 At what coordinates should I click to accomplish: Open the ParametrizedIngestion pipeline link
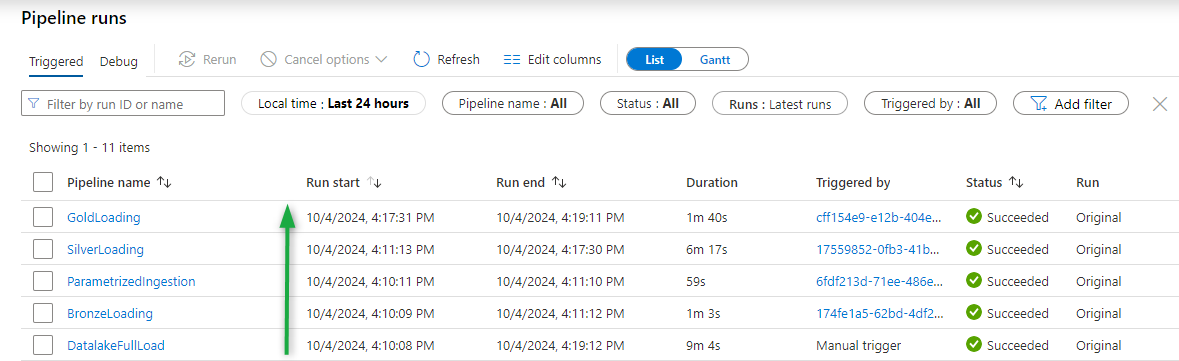[131, 281]
